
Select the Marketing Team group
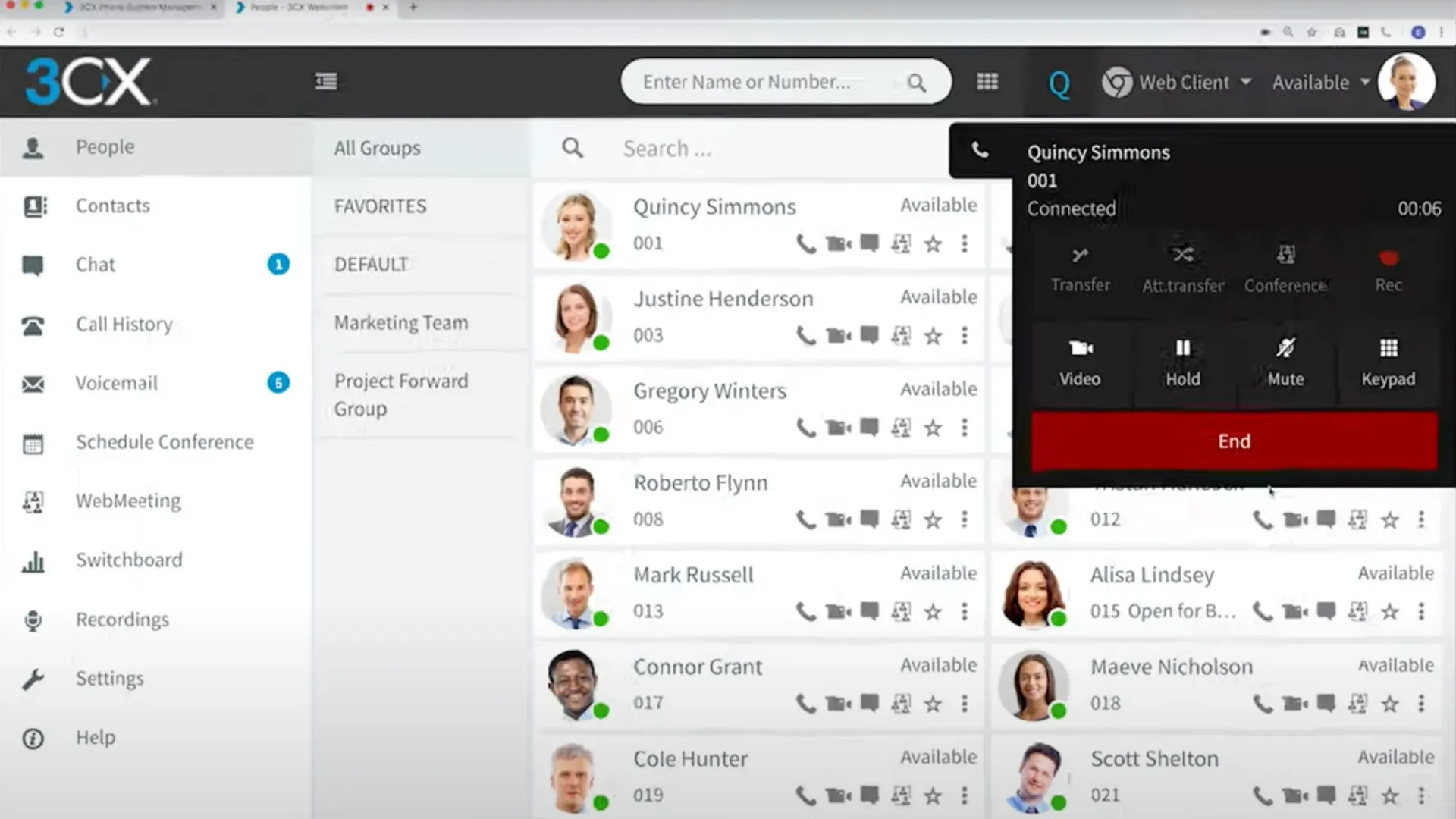401,322
